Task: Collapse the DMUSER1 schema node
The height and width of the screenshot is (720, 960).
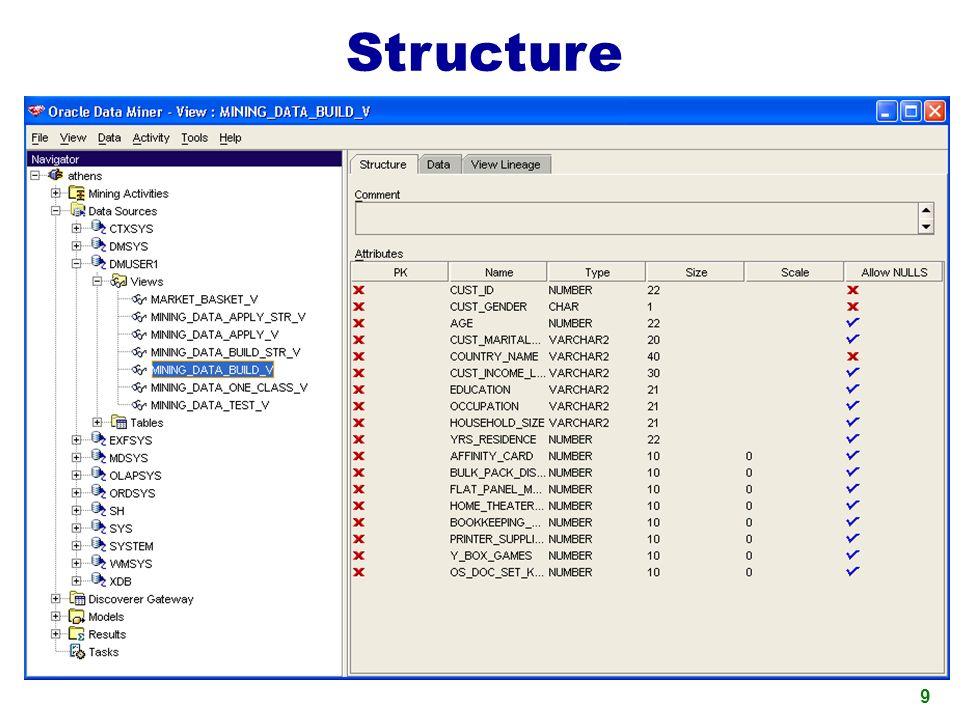Action: [x=76, y=264]
